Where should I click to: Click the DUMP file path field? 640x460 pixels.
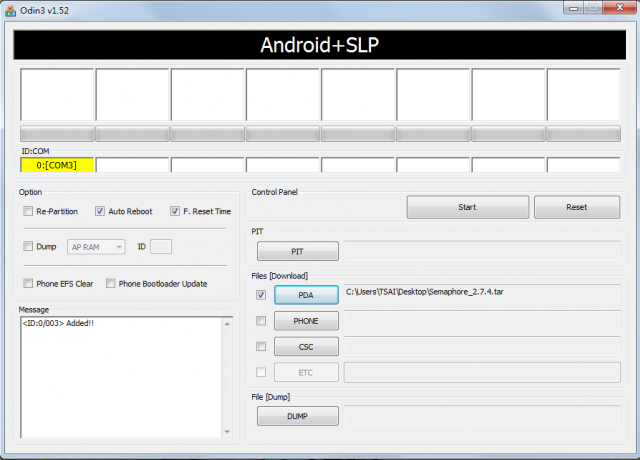(x=482, y=416)
